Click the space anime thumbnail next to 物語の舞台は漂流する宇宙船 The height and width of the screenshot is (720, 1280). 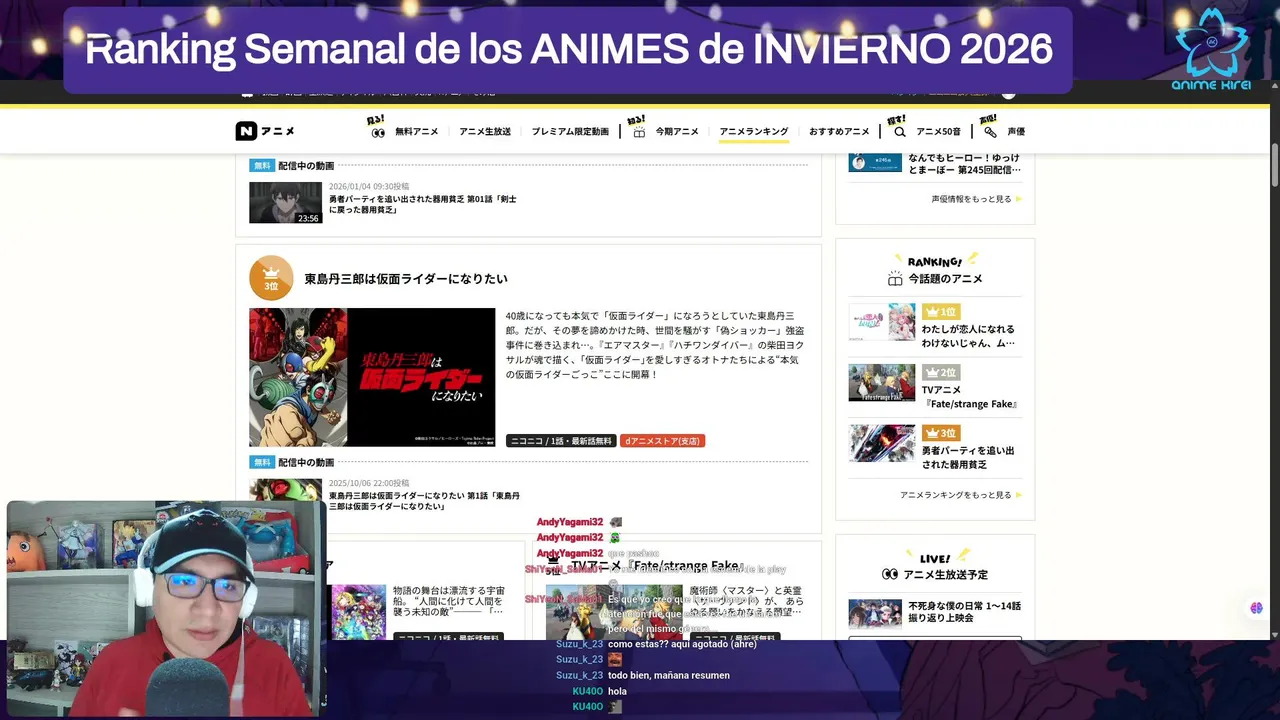(x=358, y=612)
